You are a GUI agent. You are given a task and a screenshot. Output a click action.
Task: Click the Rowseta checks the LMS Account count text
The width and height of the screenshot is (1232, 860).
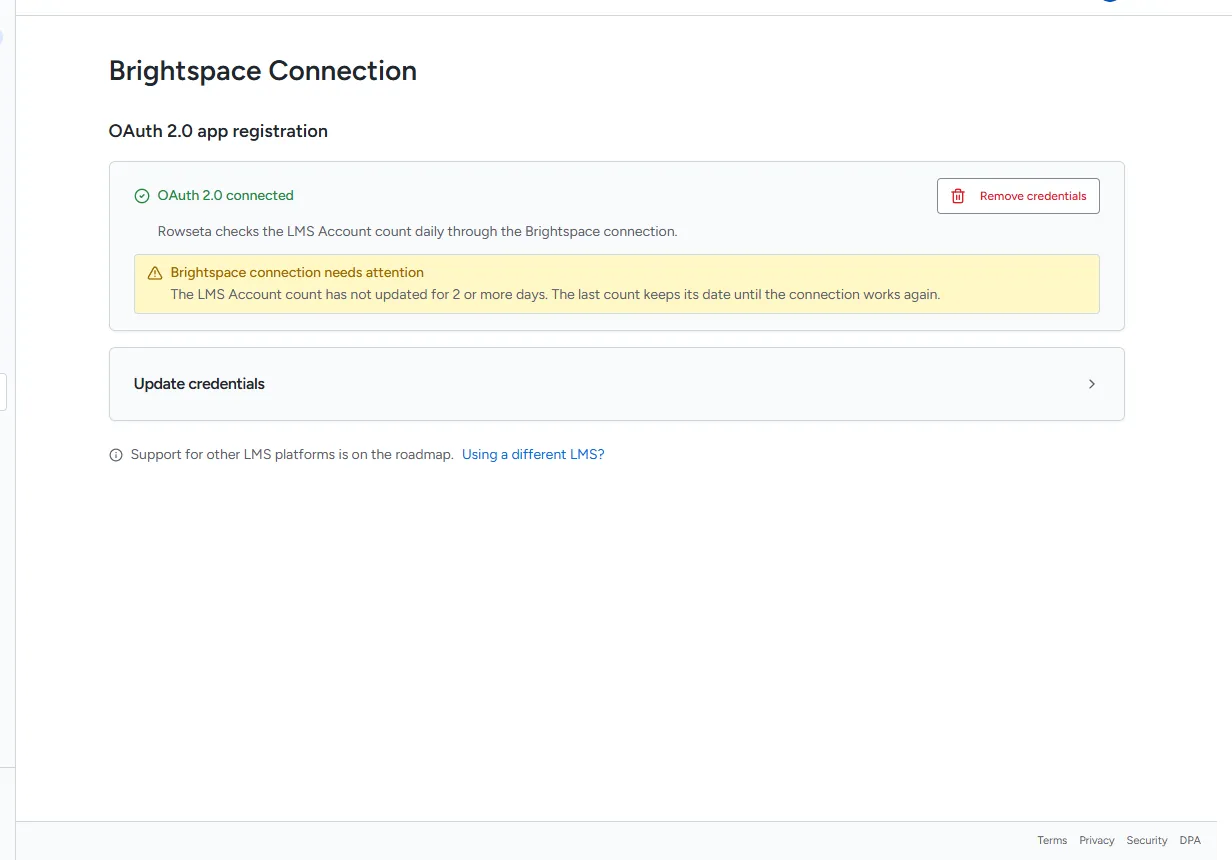418,231
